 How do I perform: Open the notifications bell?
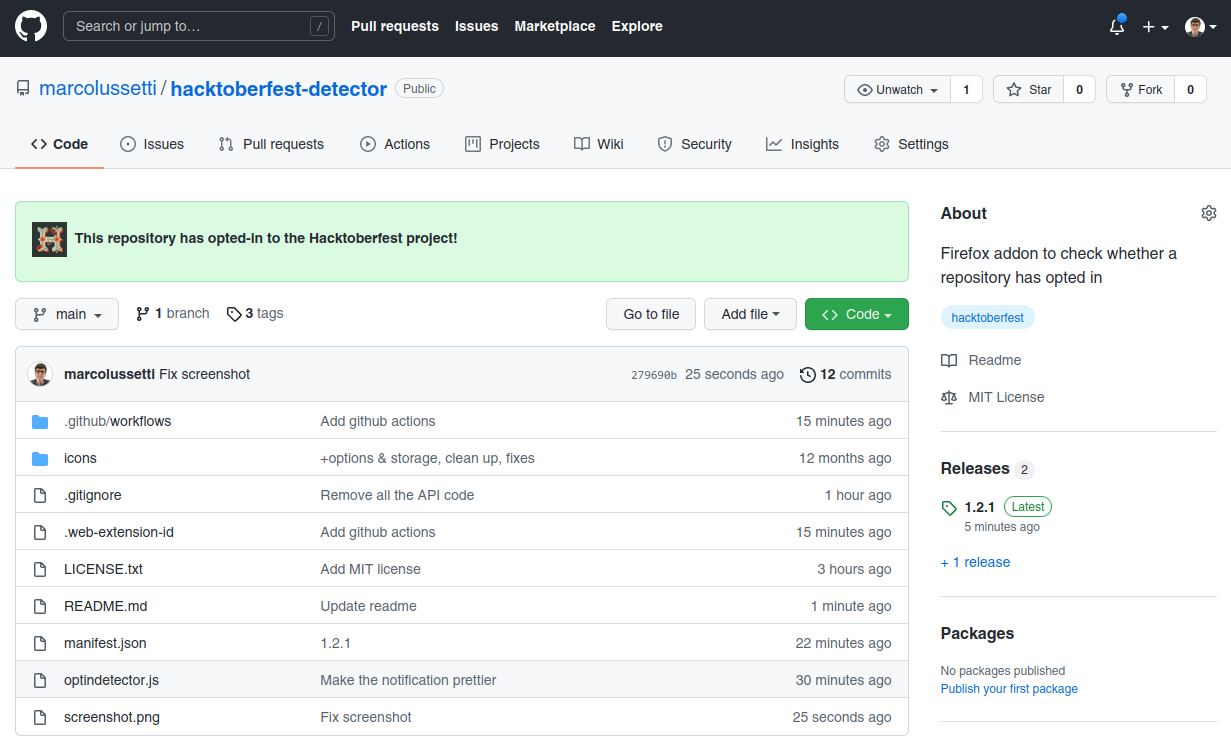click(1117, 27)
